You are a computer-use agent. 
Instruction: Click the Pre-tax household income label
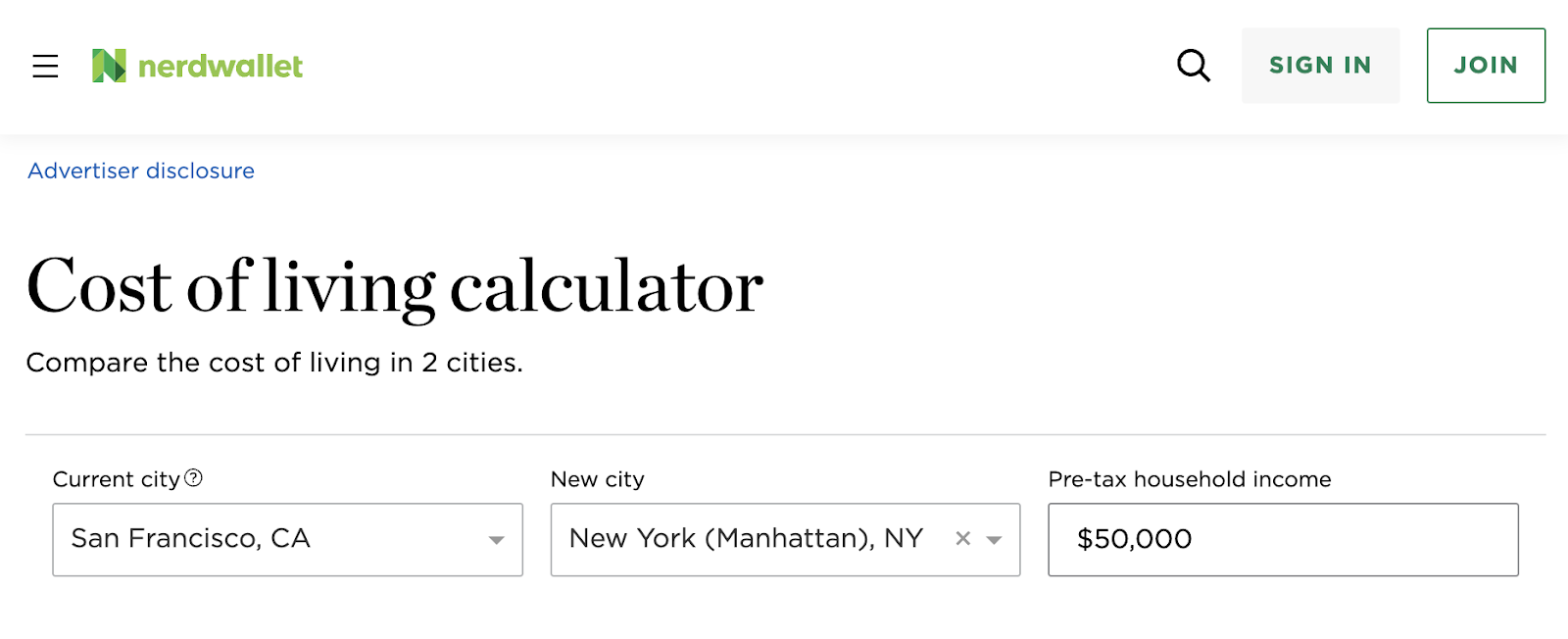pos(1189,478)
